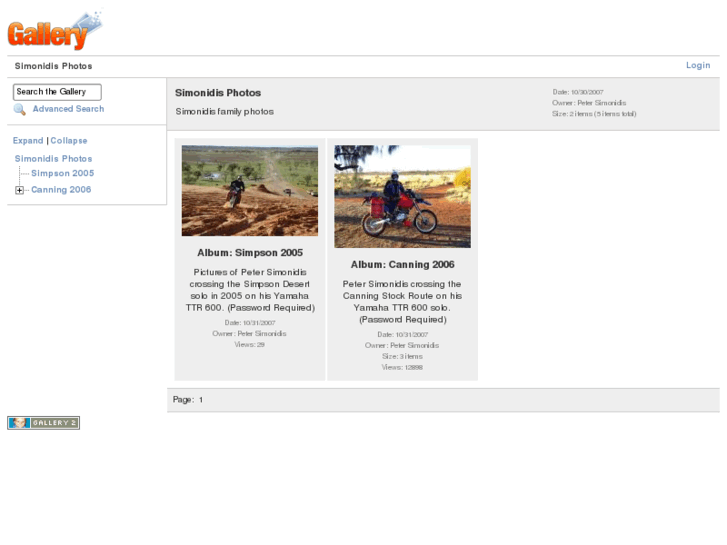
Task: Click the magnifier icon beside Advanced Search
Action: (19, 109)
